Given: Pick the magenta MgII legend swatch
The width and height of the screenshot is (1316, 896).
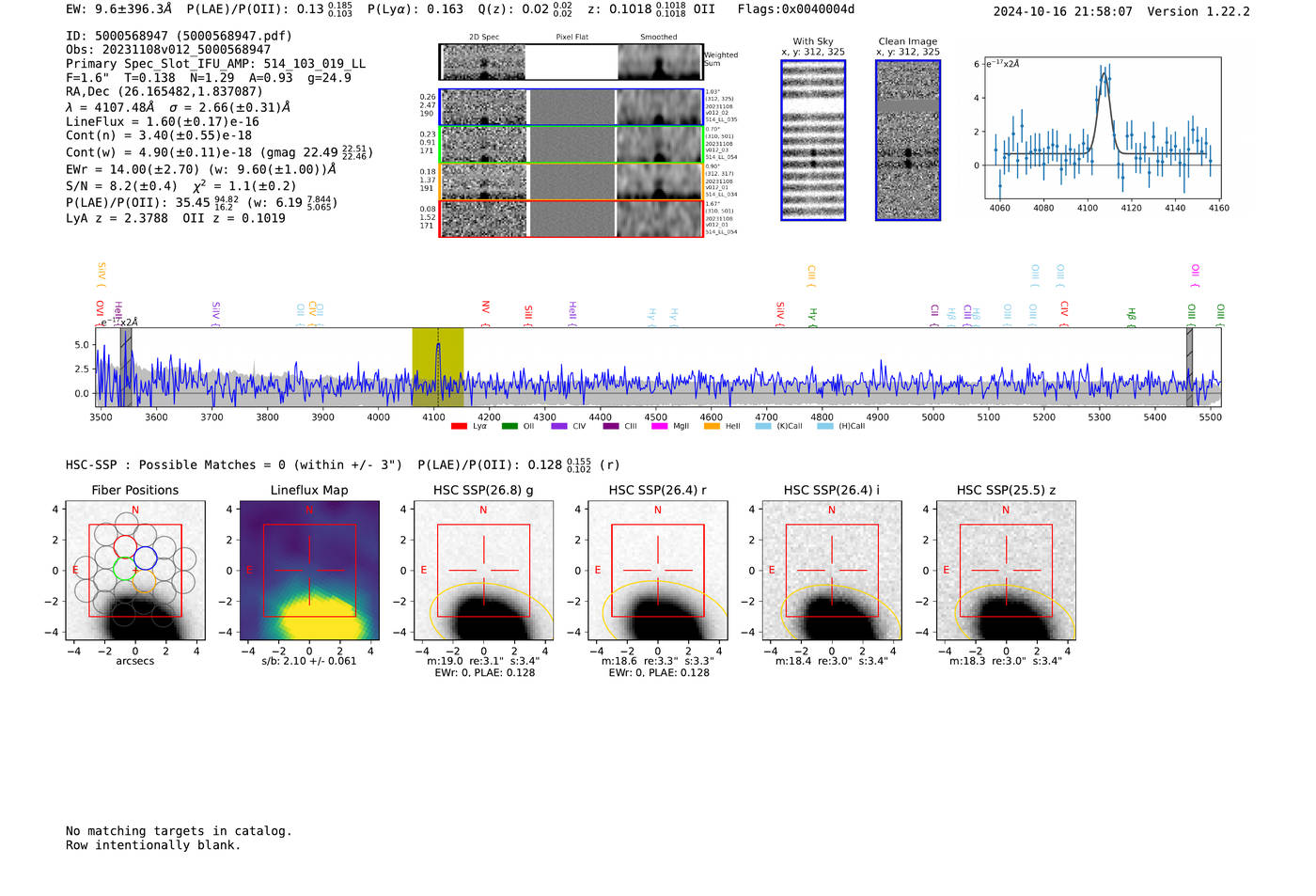Looking at the screenshot, I should 659,427.
